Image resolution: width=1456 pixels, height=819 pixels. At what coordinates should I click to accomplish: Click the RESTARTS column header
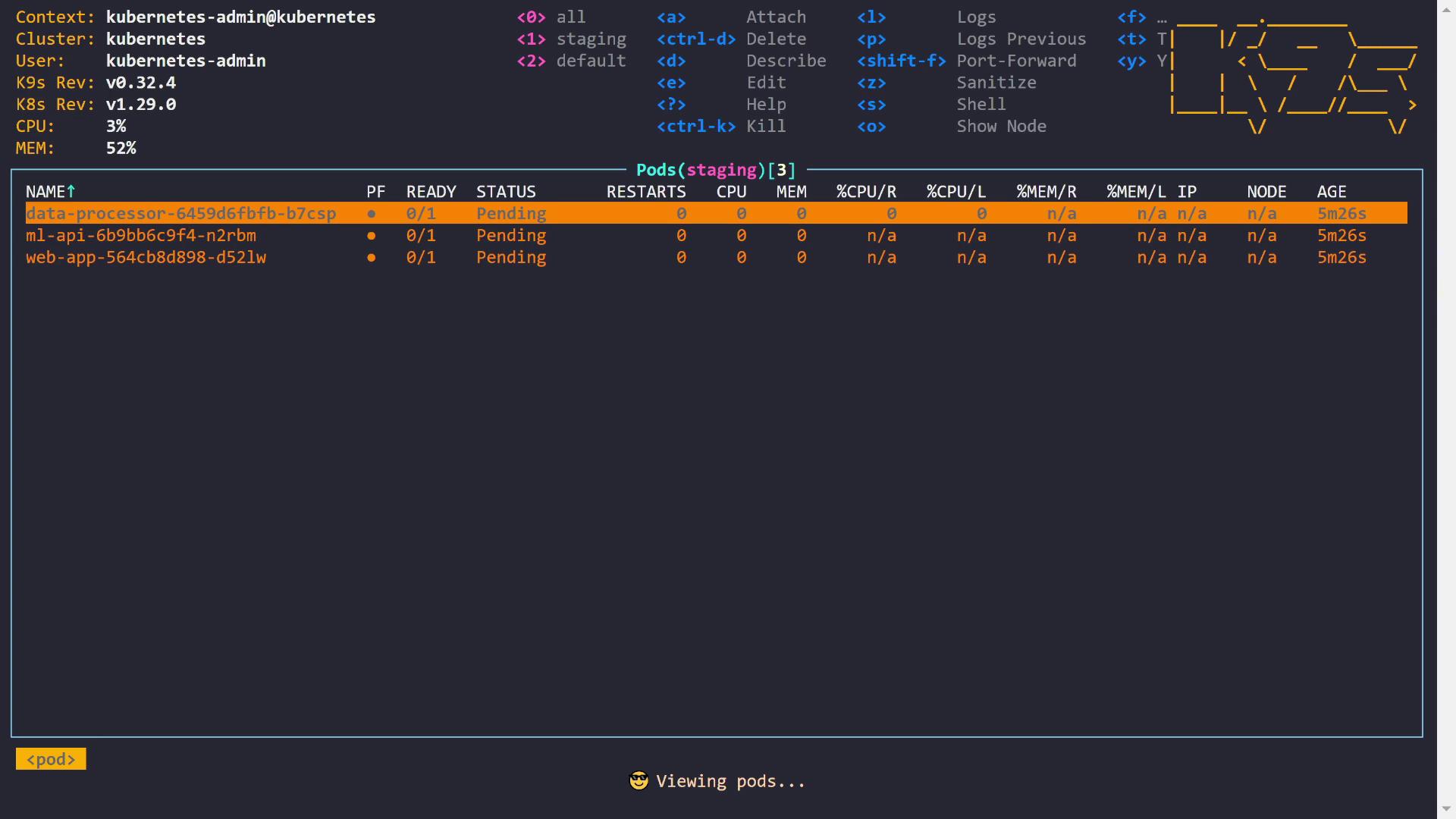pos(646,192)
